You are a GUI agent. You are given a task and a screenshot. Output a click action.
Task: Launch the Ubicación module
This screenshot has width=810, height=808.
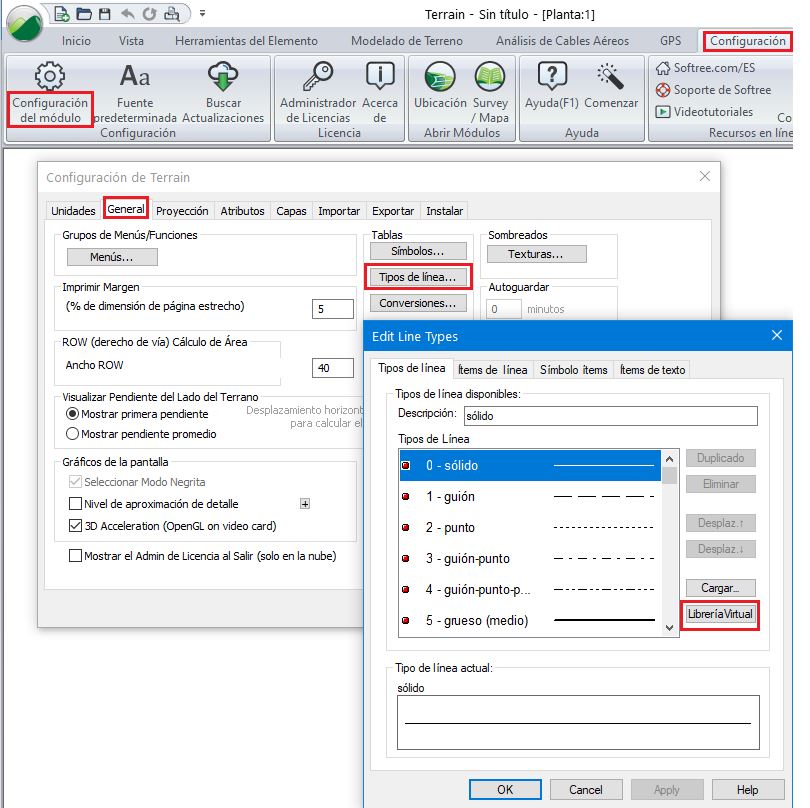[x=440, y=76]
